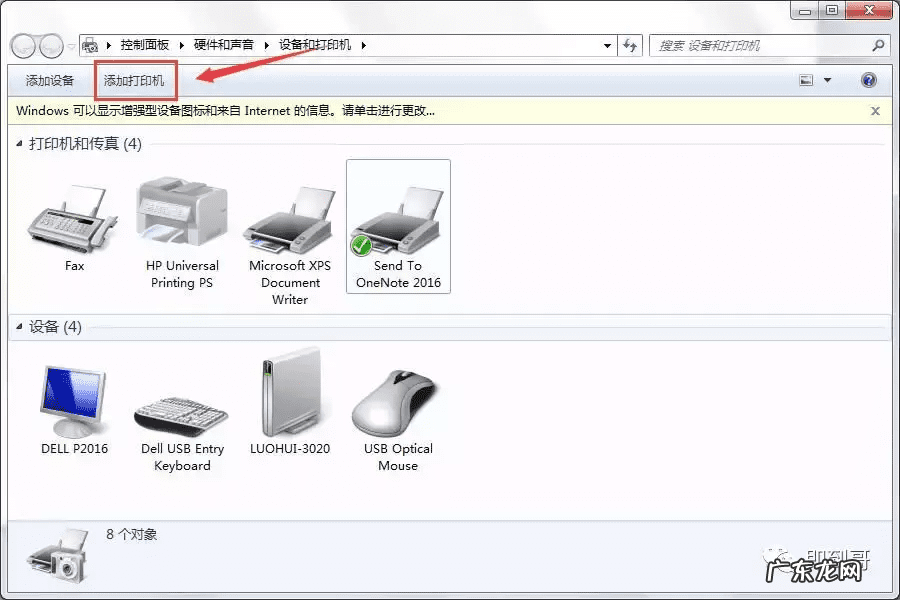The width and height of the screenshot is (900, 600).
Task: Open recent pages dropdown beside navigation arrows
Action: [x=71, y=47]
